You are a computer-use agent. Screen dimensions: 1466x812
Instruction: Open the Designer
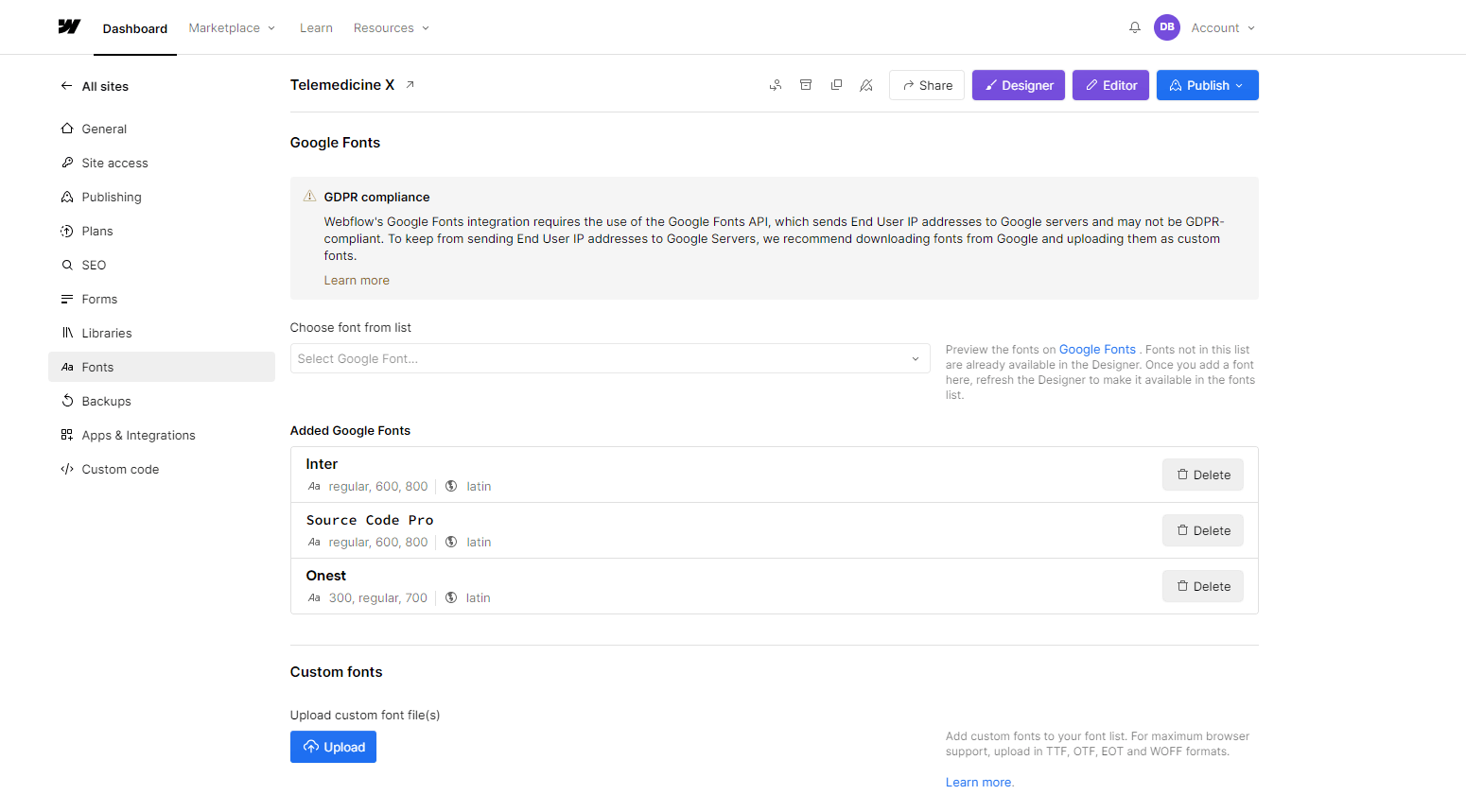pyautogui.click(x=1019, y=85)
